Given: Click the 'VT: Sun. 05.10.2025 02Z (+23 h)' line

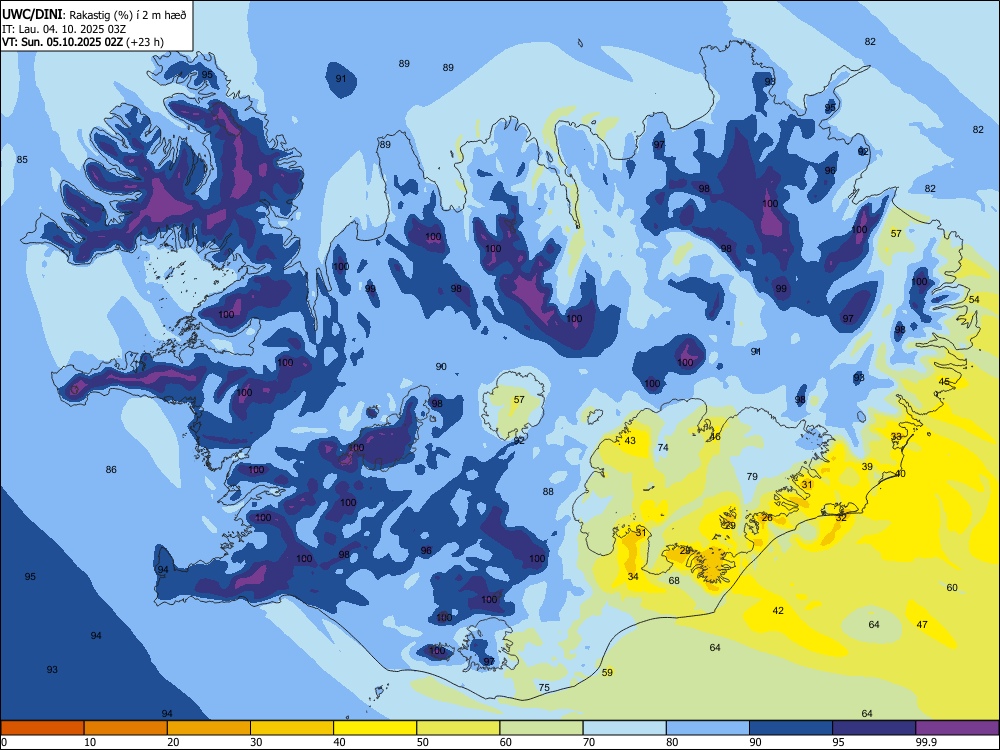Looking at the screenshot, I should click(x=83, y=42).
